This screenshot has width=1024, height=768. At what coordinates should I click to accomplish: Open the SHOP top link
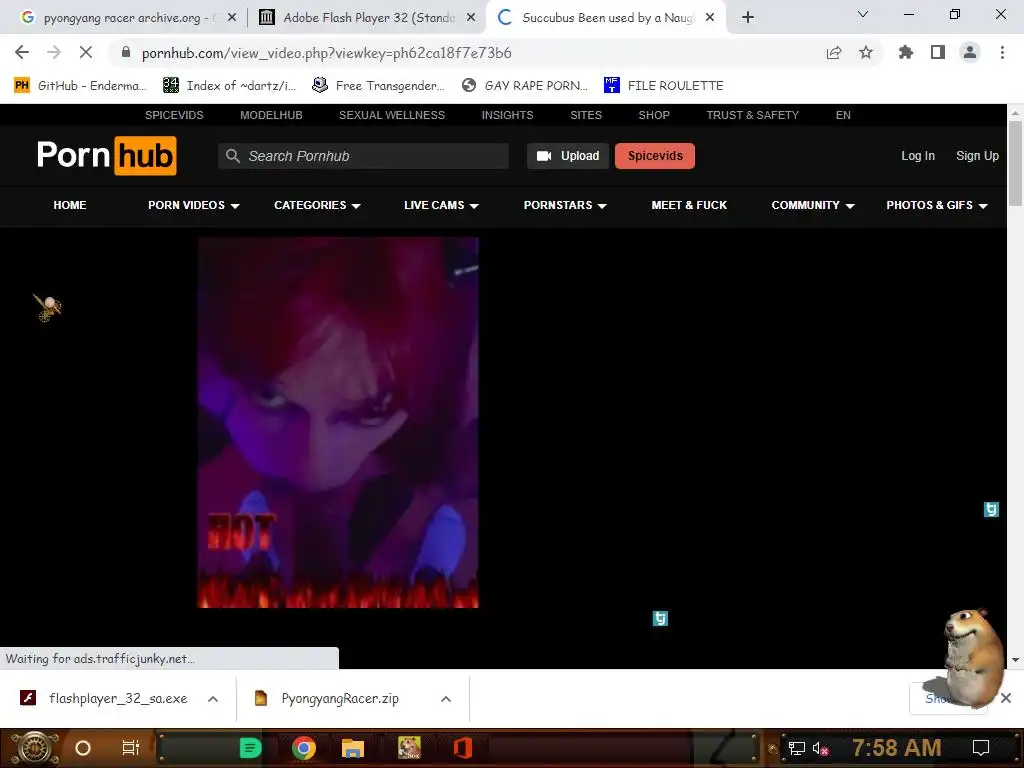pyautogui.click(x=654, y=115)
